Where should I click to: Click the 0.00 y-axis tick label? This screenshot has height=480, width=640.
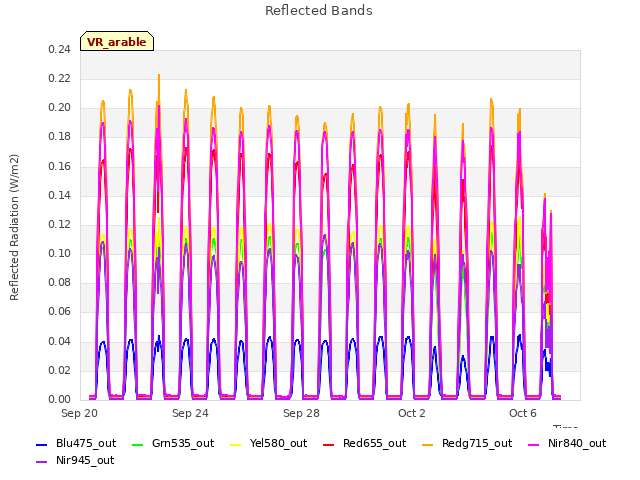tap(60, 399)
